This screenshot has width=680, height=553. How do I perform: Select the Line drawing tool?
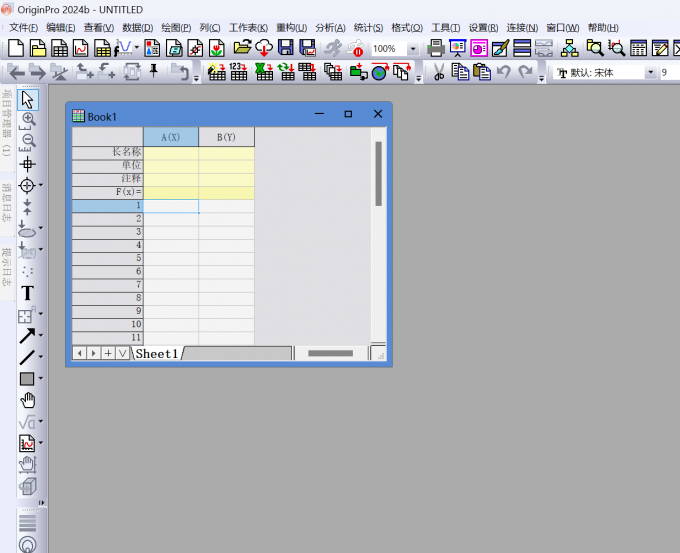(x=27, y=357)
